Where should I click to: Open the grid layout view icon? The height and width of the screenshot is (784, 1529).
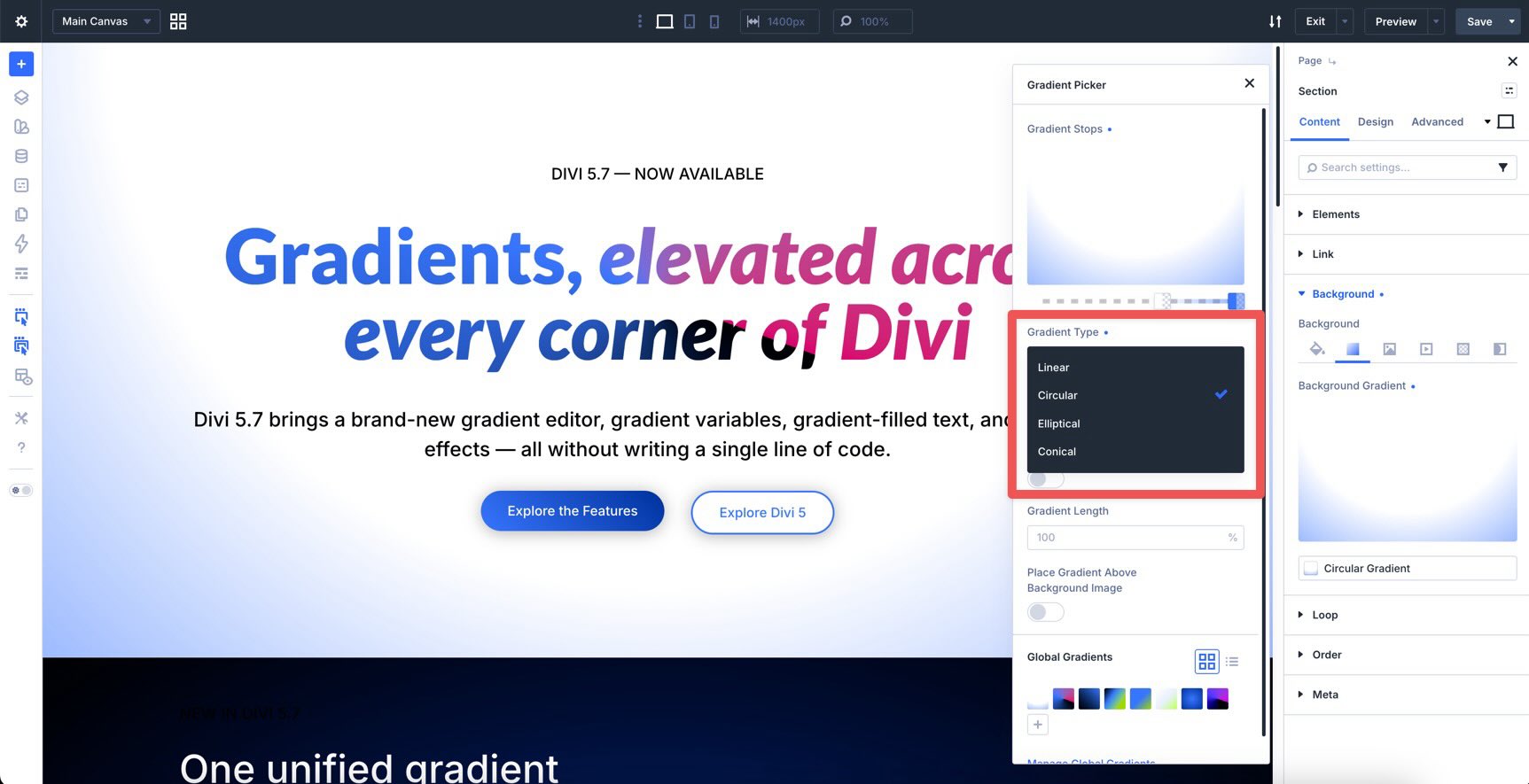point(178,21)
